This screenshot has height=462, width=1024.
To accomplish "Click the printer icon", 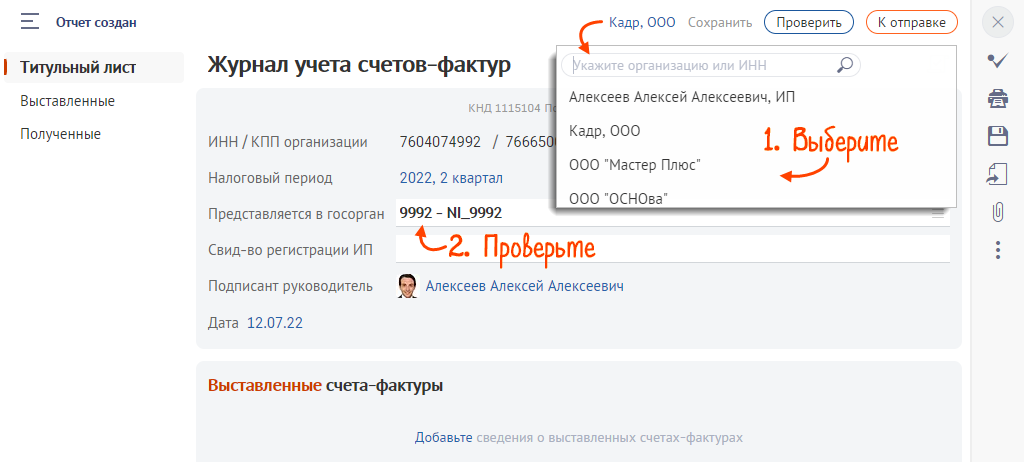I will click(x=996, y=98).
